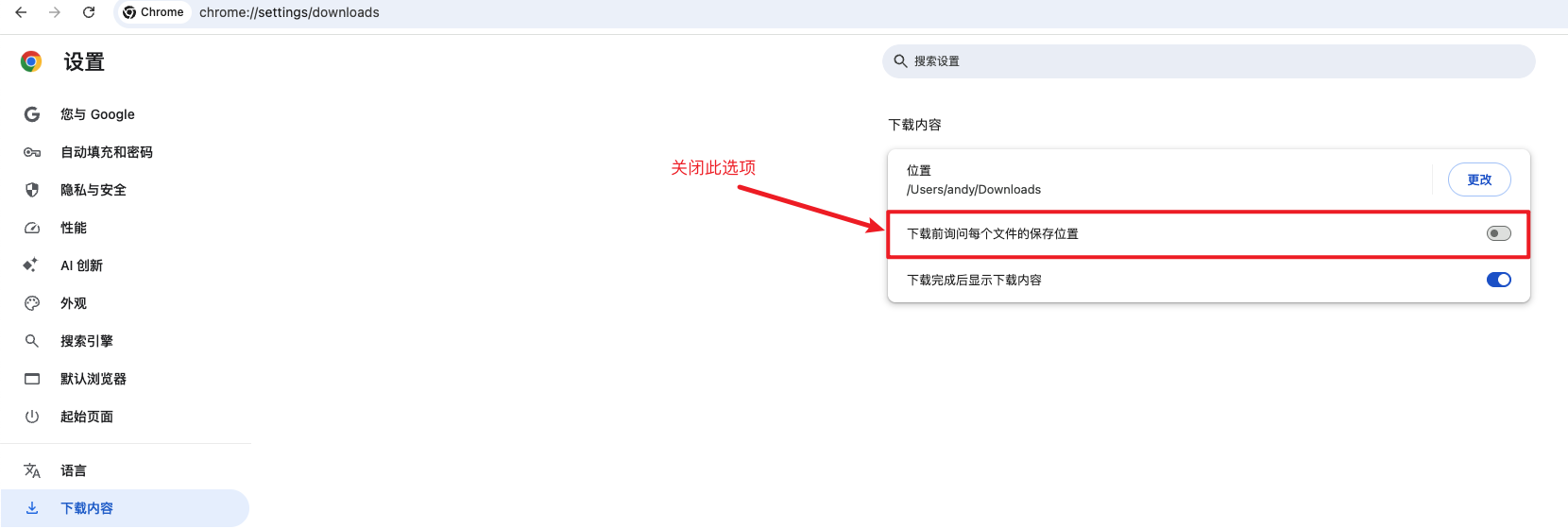Click the sparkle icon for AI 创新
Image resolution: width=1568 pixels, height=529 pixels.
click(31, 265)
